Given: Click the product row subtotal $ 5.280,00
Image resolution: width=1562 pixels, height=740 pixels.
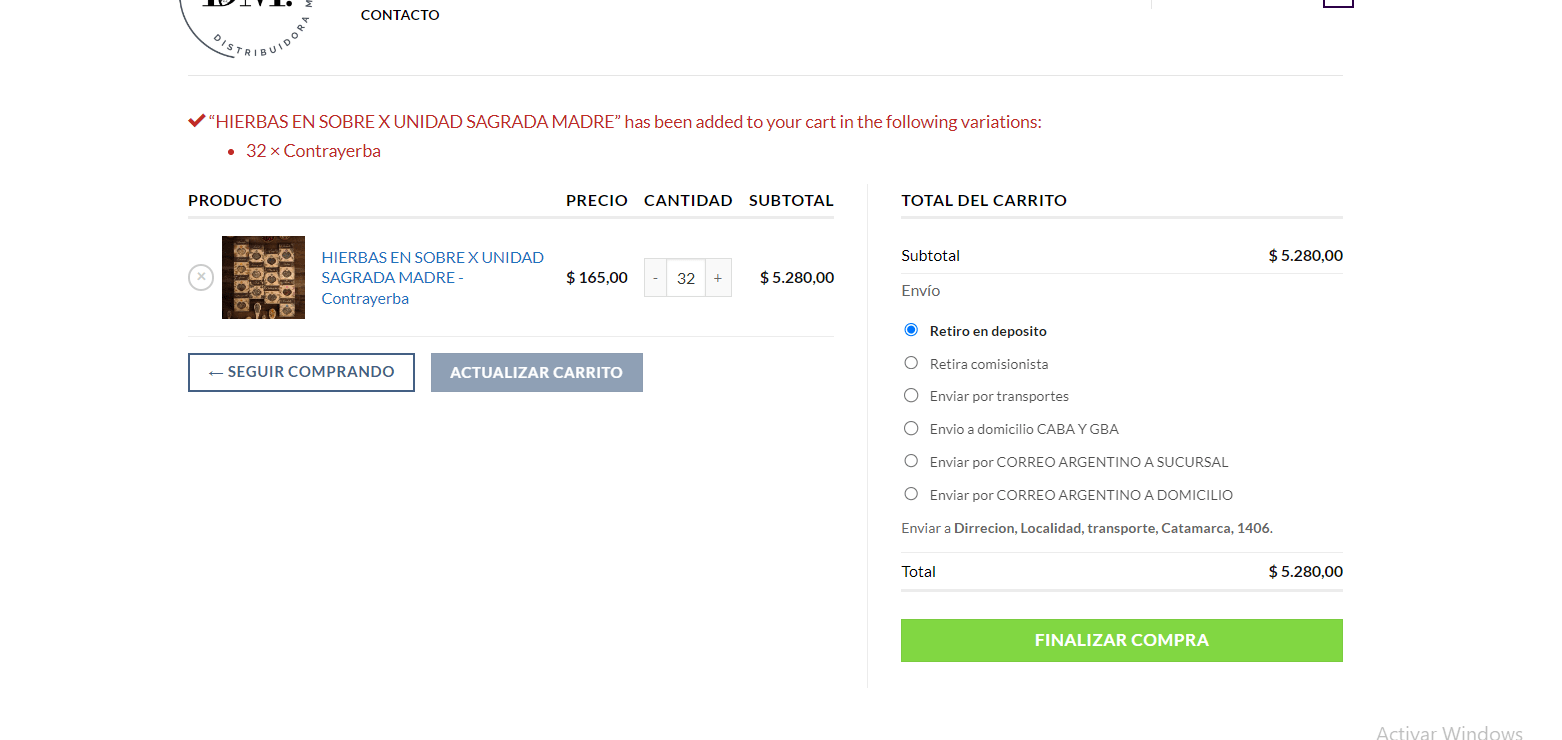Looking at the screenshot, I should click(x=797, y=278).
